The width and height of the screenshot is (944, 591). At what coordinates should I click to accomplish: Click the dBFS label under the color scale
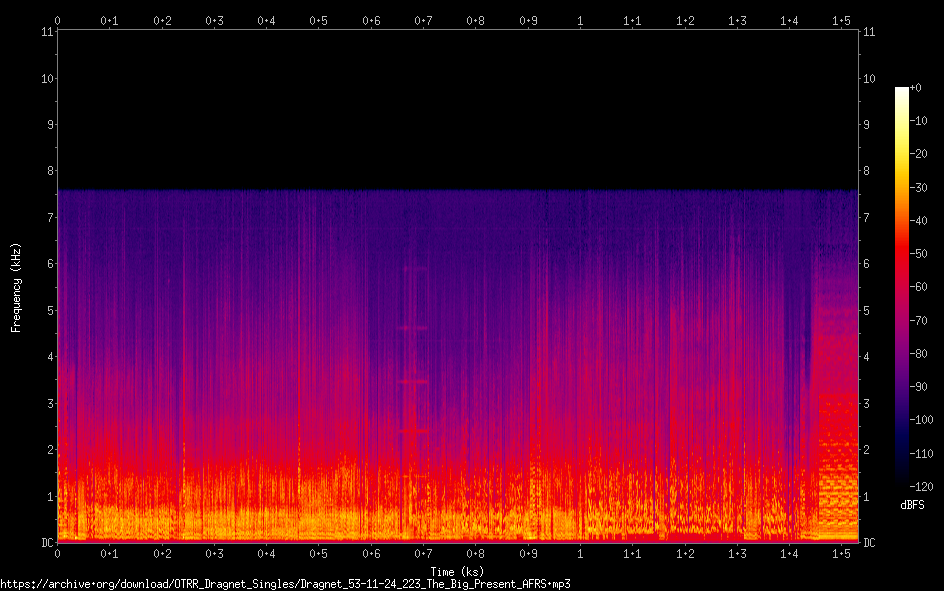[911, 505]
